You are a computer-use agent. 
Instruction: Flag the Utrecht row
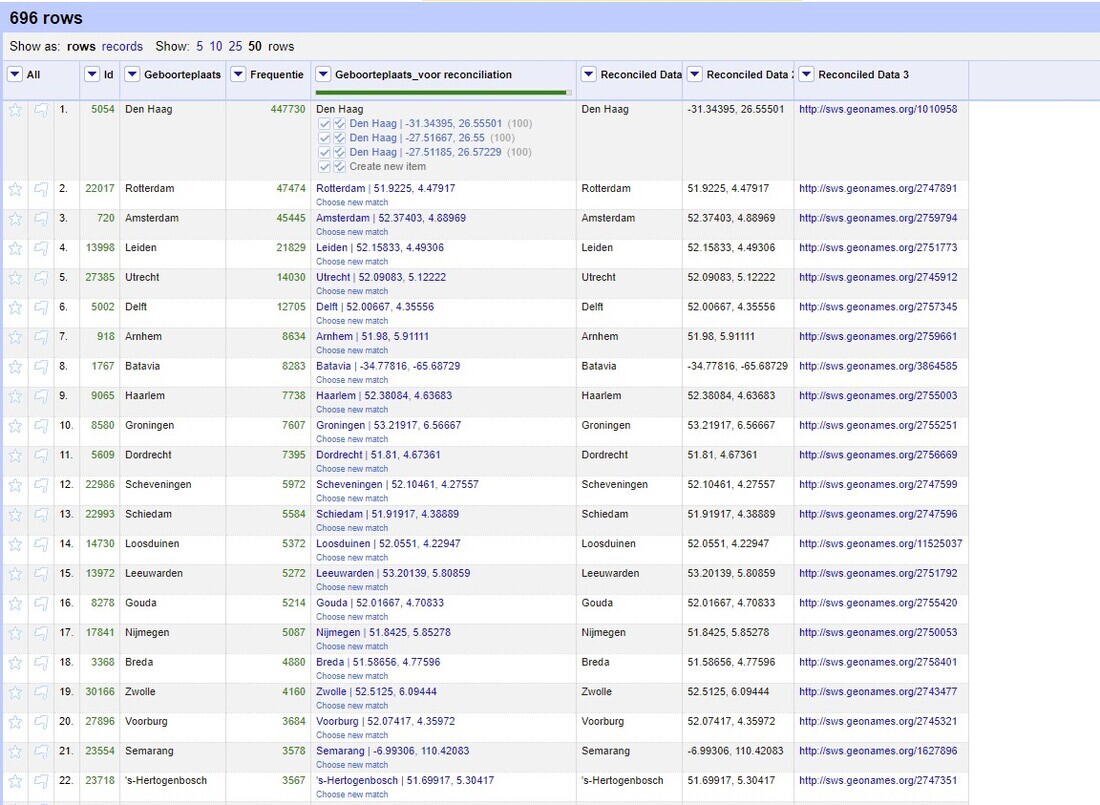click(x=41, y=278)
